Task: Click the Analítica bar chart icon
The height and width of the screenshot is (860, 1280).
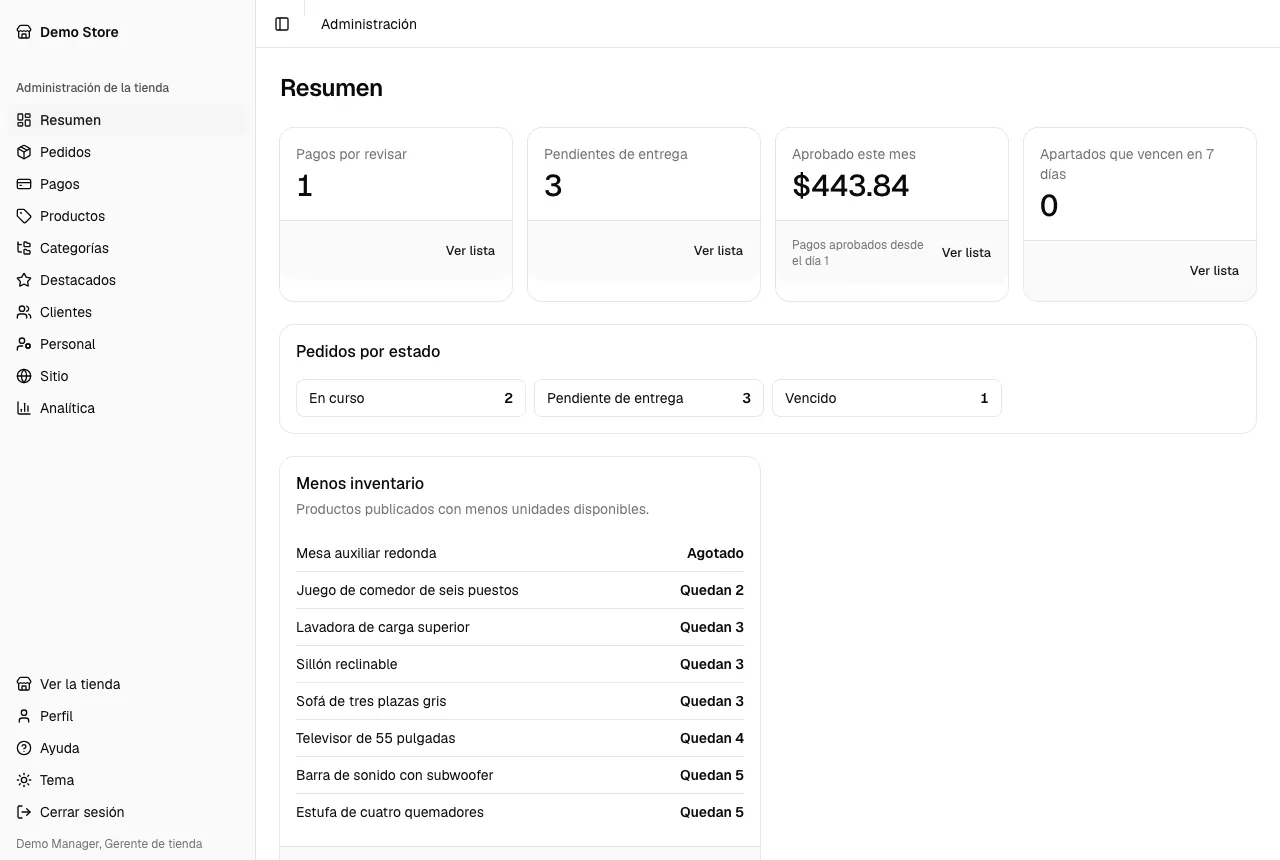Action: pos(24,408)
